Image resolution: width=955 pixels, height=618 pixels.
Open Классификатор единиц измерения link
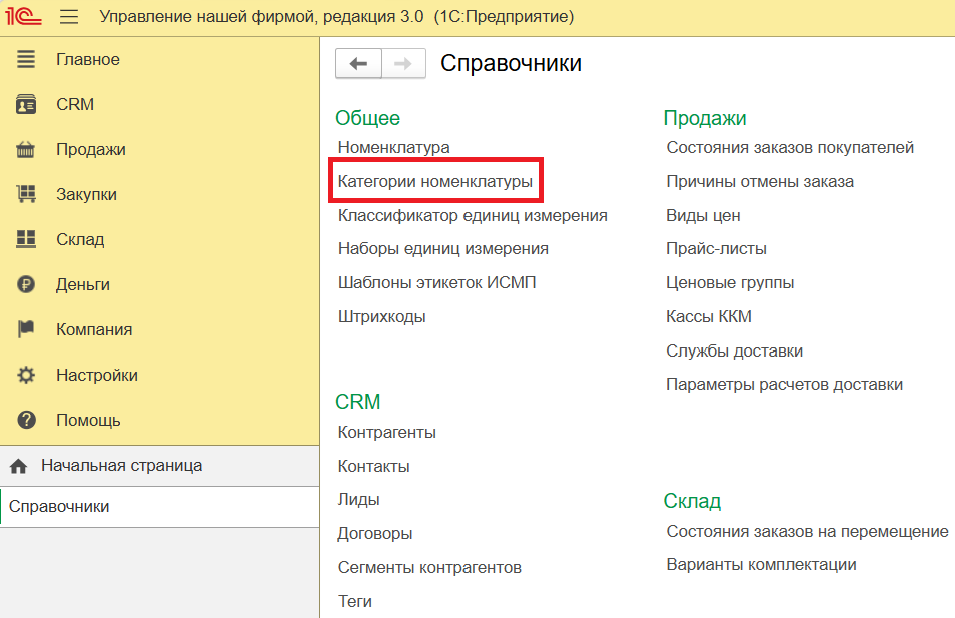pos(473,216)
